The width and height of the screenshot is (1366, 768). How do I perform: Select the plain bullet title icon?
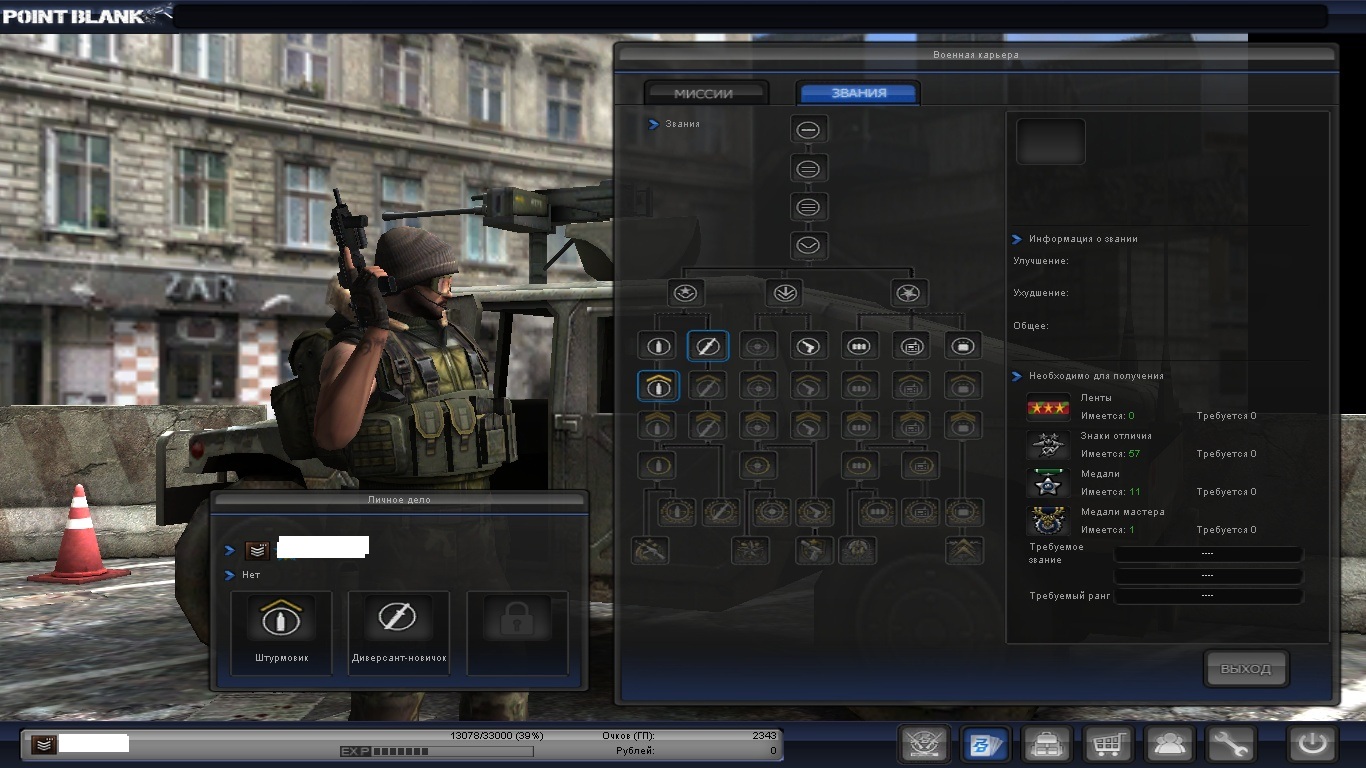tap(658, 346)
